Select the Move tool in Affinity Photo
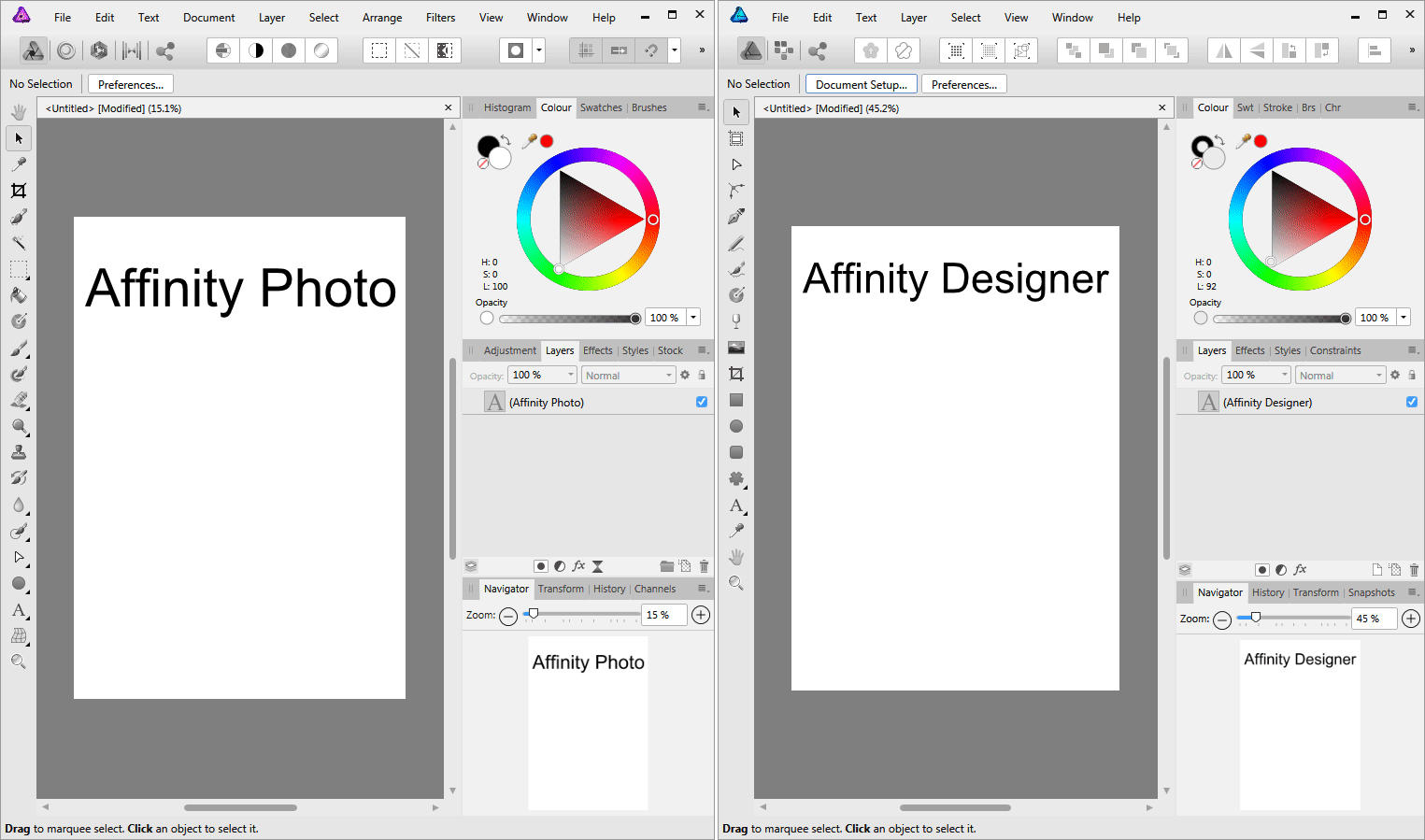The height and width of the screenshot is (840, 1425). click(19, 138)
